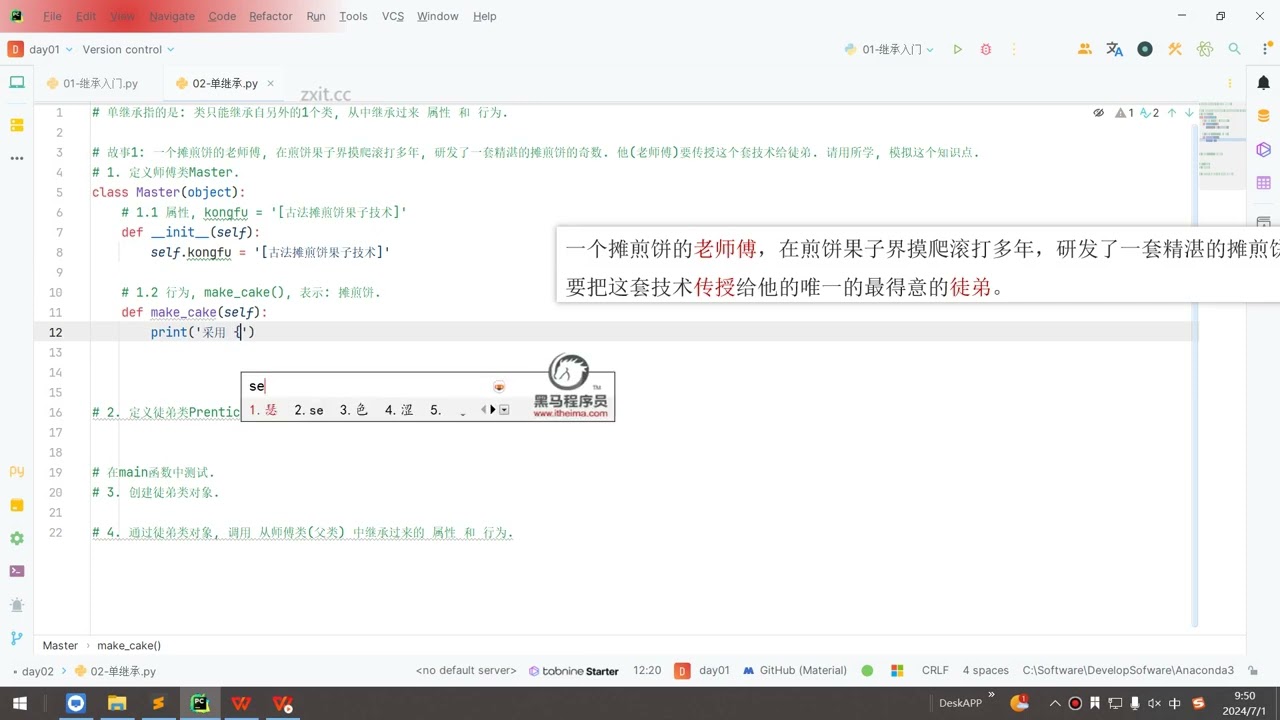Click the make_cake() breadcrumb

point(129,646)
